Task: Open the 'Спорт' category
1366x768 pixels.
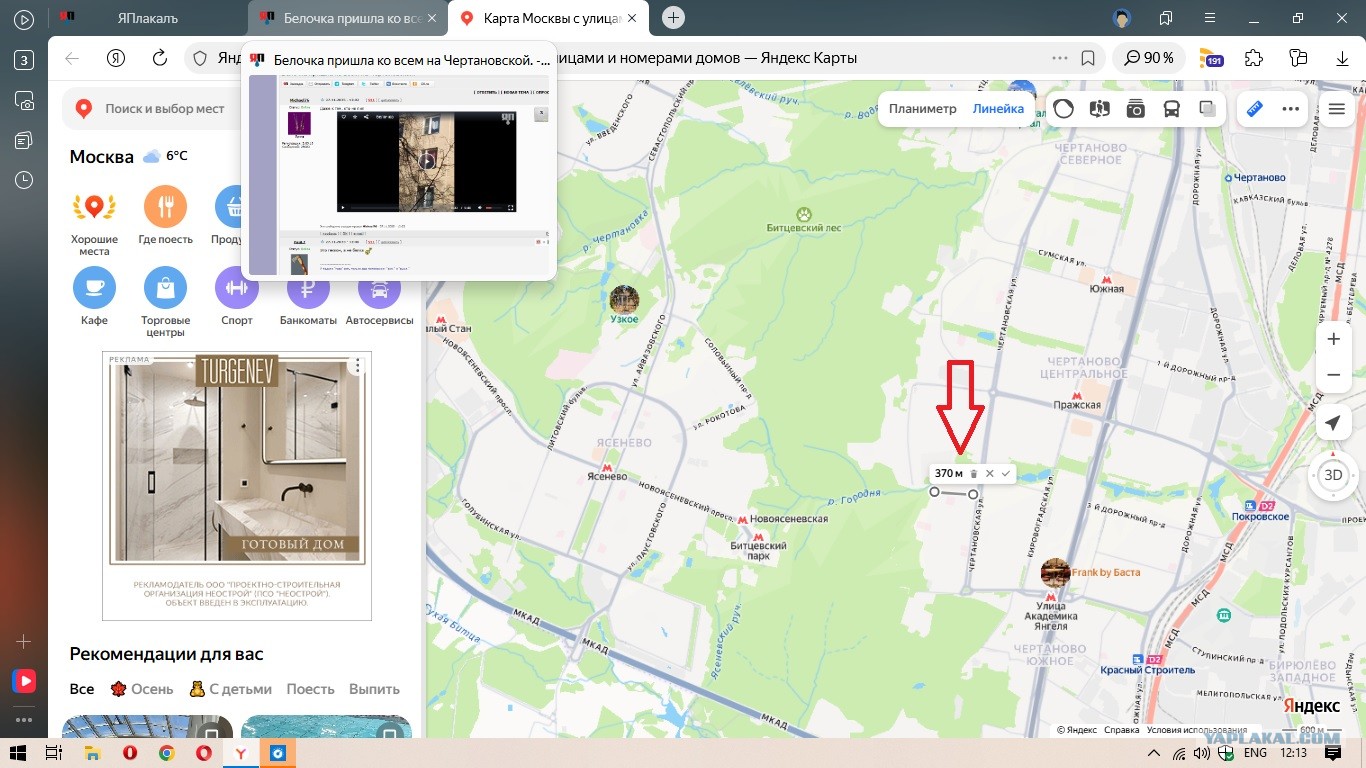Action: click(237, 297)
